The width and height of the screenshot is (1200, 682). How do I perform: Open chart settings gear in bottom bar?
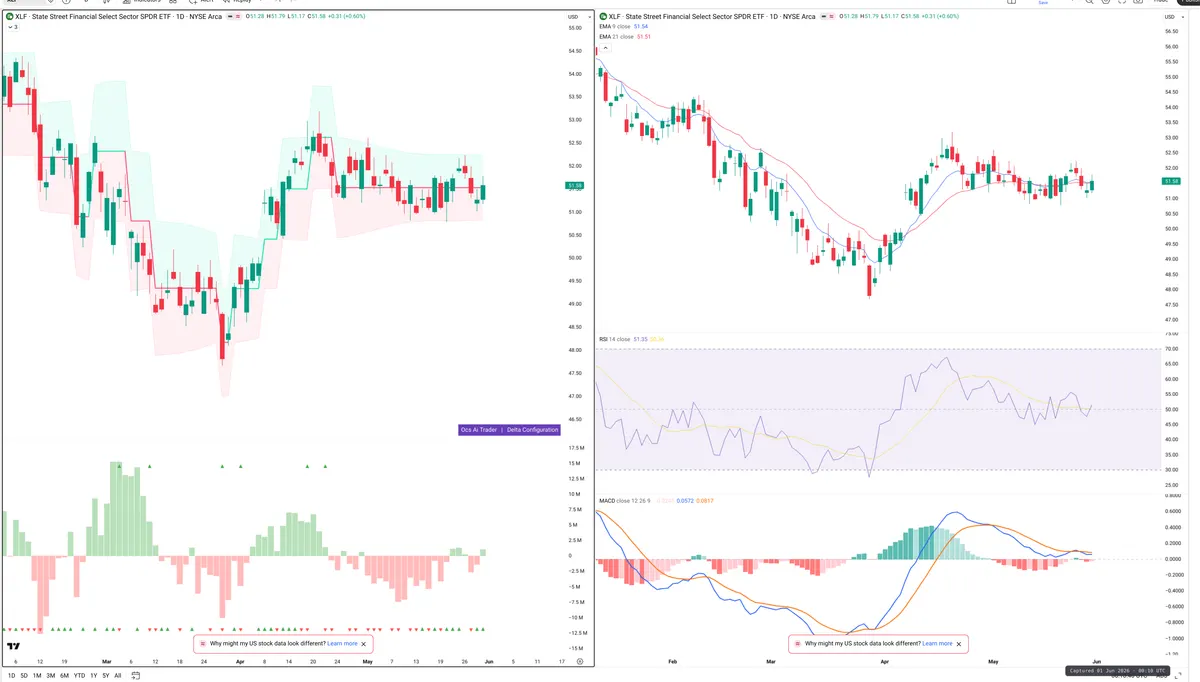[x=579, y=662]
